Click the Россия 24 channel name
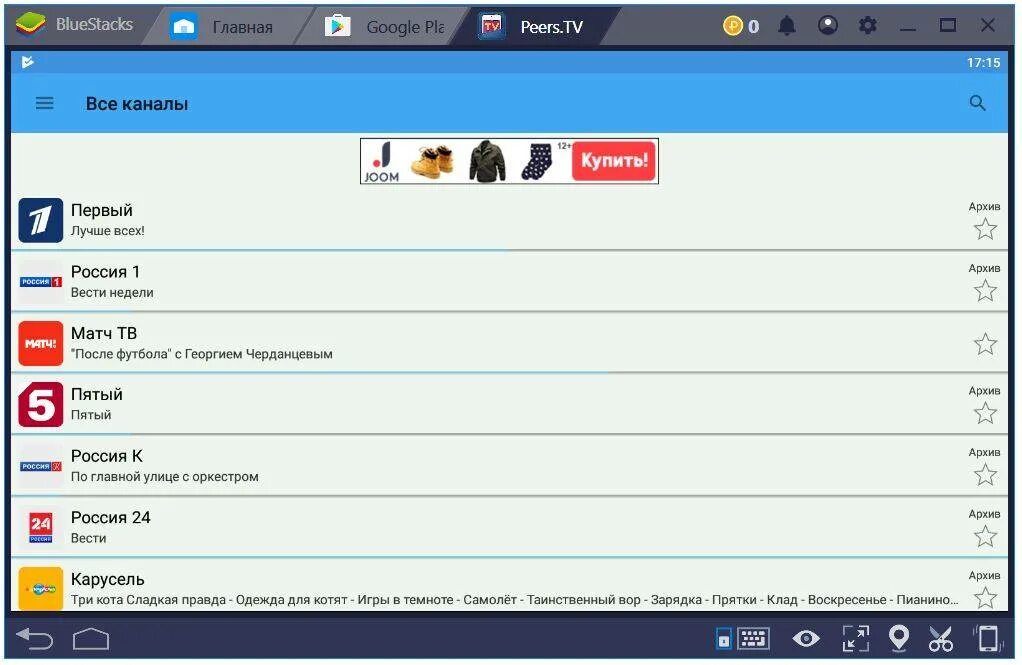 [110, 518]
